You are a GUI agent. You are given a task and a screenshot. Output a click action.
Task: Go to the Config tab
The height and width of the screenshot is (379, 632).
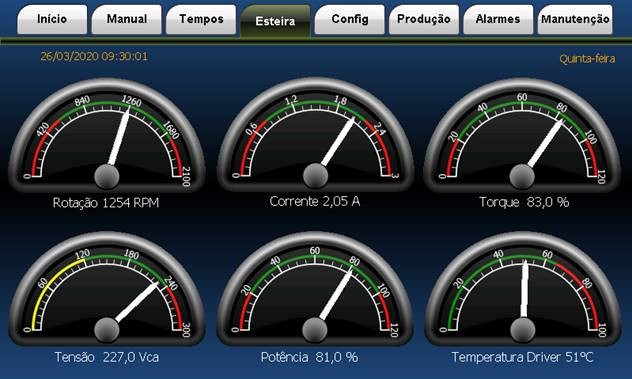[349, 19]
